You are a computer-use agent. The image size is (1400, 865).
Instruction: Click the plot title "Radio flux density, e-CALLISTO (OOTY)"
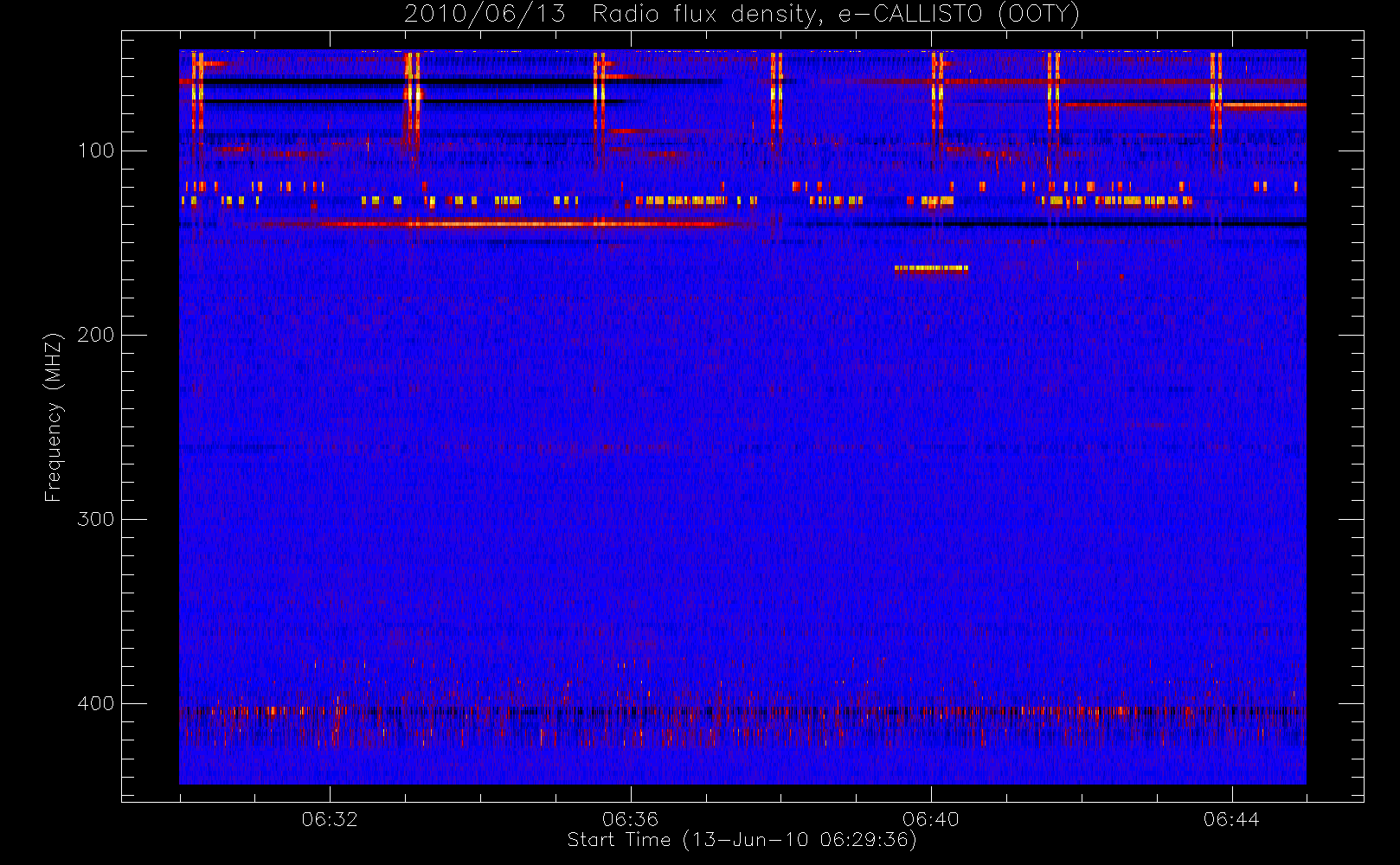pos(836,15)
